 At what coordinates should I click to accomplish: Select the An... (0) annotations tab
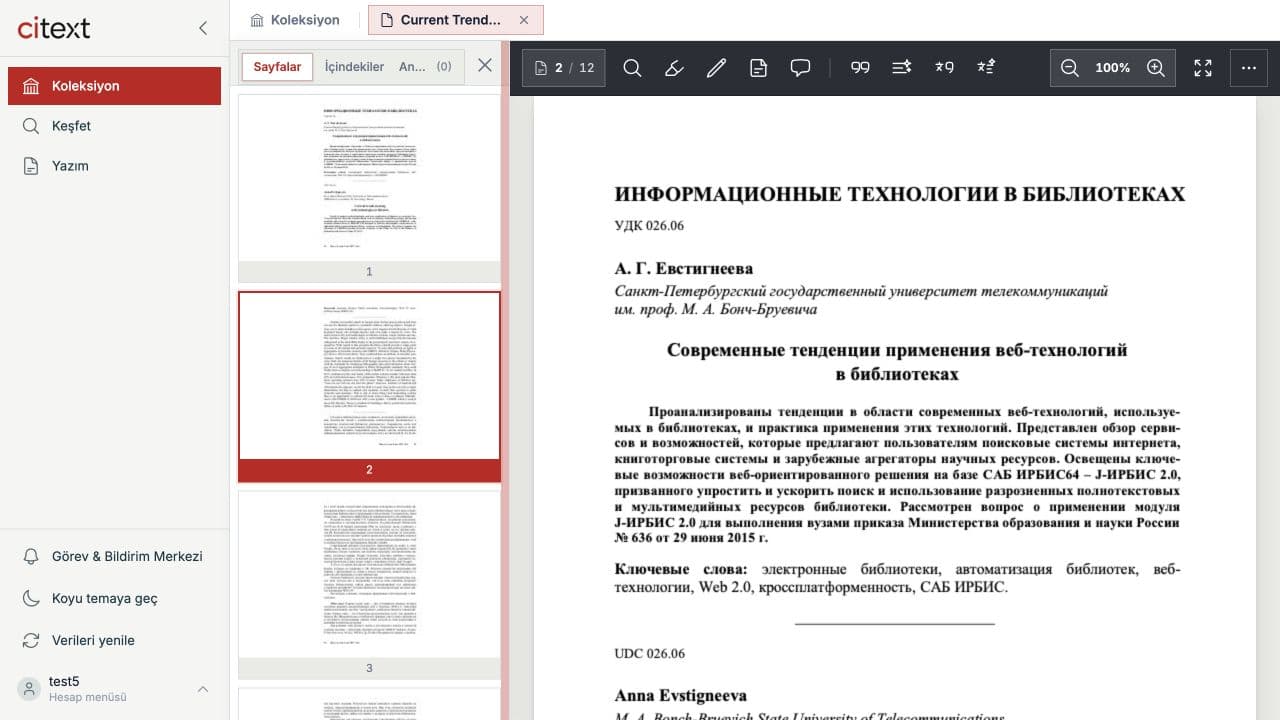(425, 67)
